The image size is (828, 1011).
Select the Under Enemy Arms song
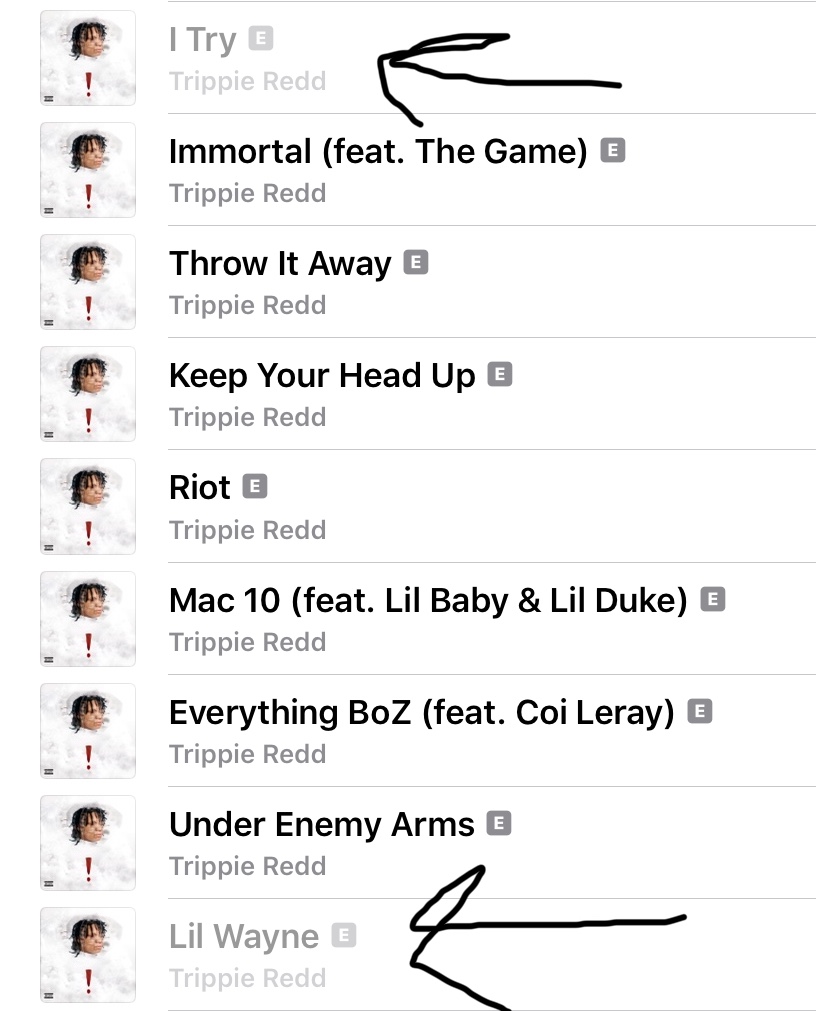(x=491, y=843)
